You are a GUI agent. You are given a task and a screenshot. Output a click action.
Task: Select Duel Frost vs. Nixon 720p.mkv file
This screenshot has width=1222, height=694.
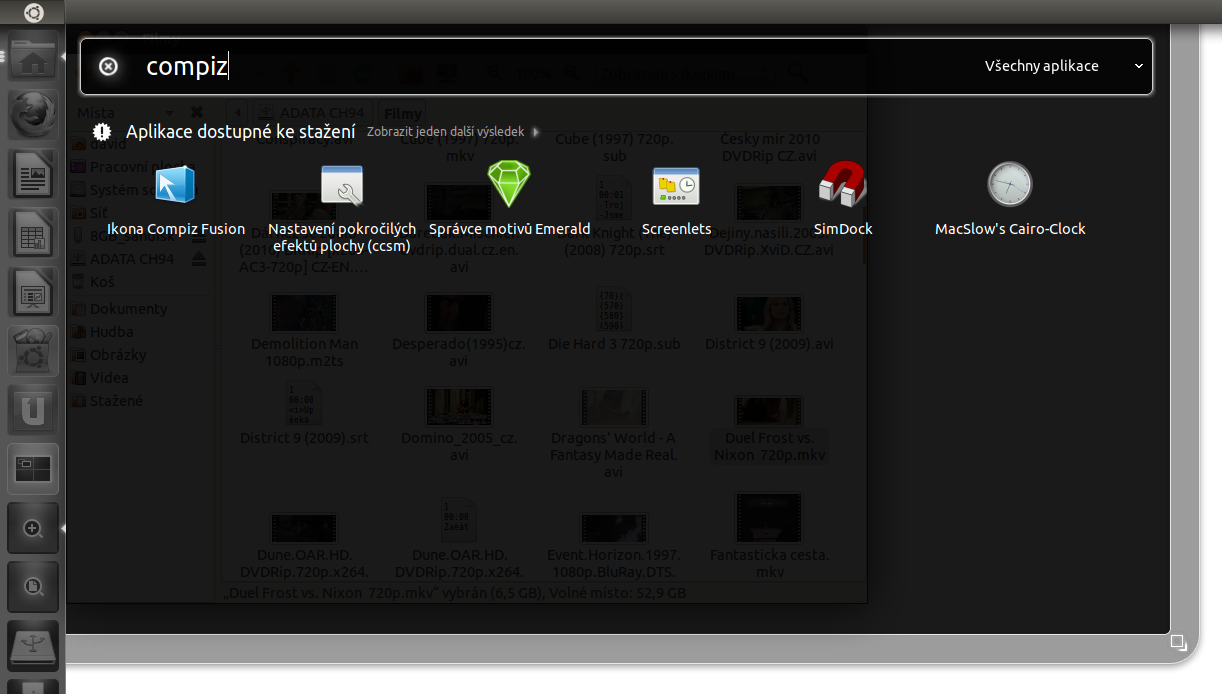(x=769, y=428)
